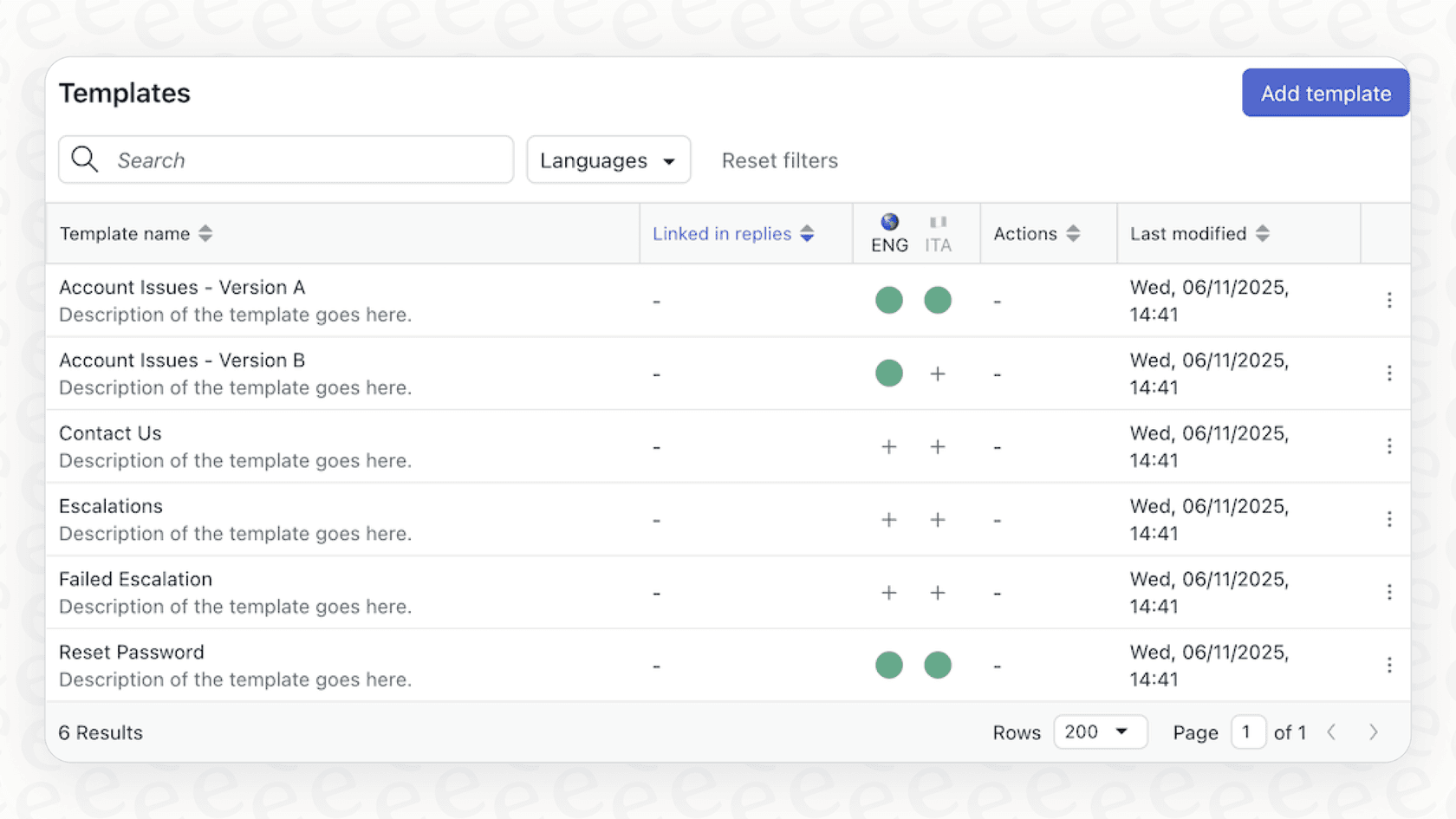The height and width of the screenshot is (819, 1456).
Task: Open Escalations row actions menu
Action: [x=1389, y=519]
